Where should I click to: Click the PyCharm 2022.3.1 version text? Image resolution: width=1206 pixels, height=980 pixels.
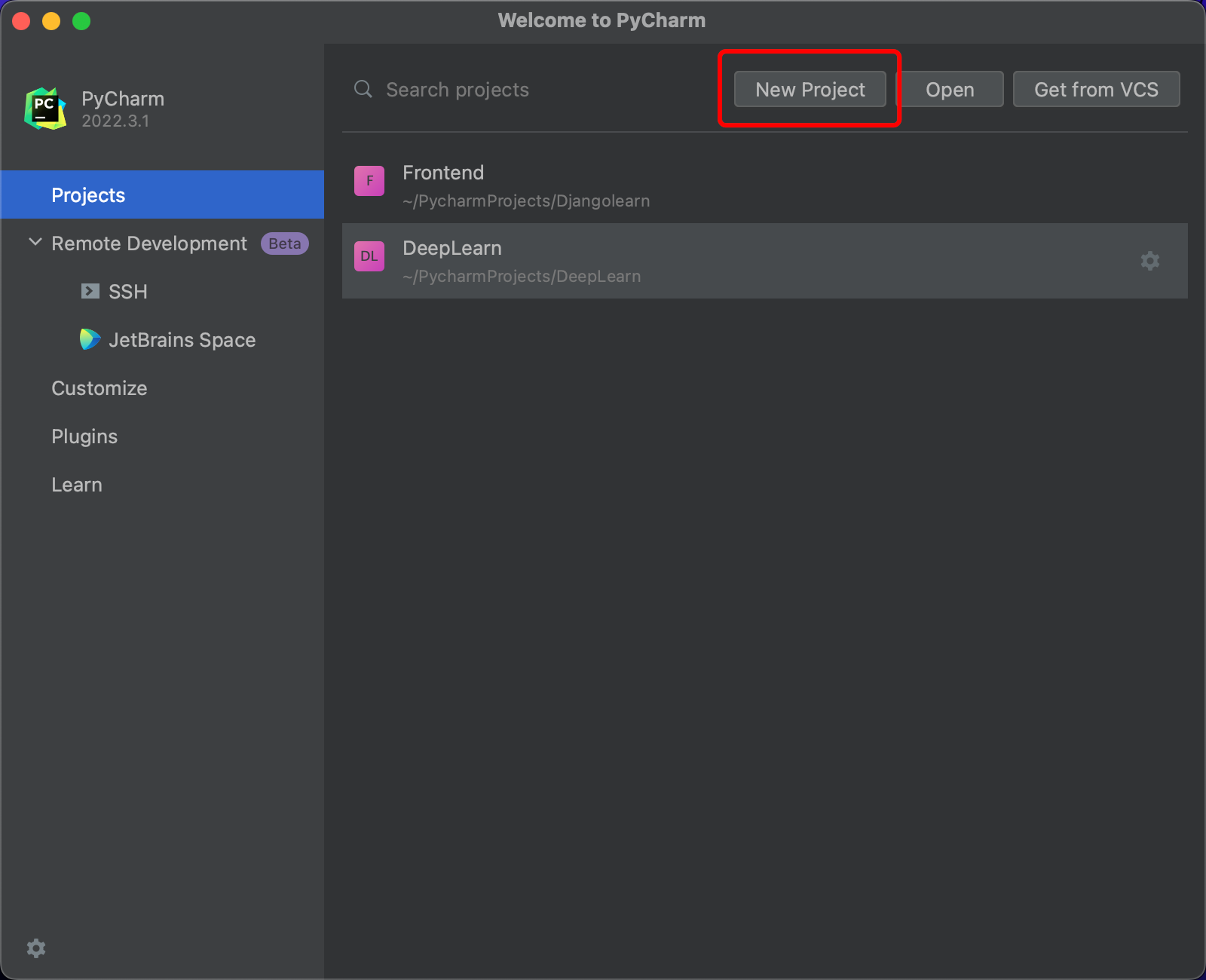click(x=115, y=121)
